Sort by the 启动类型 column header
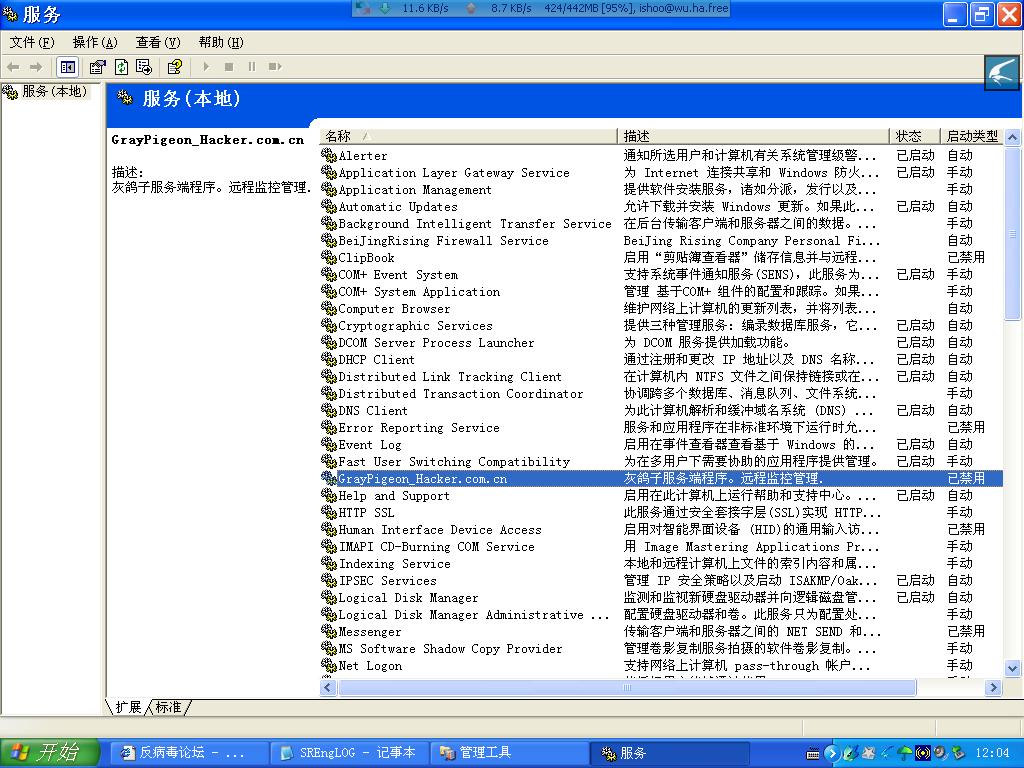 coord(972,136)
